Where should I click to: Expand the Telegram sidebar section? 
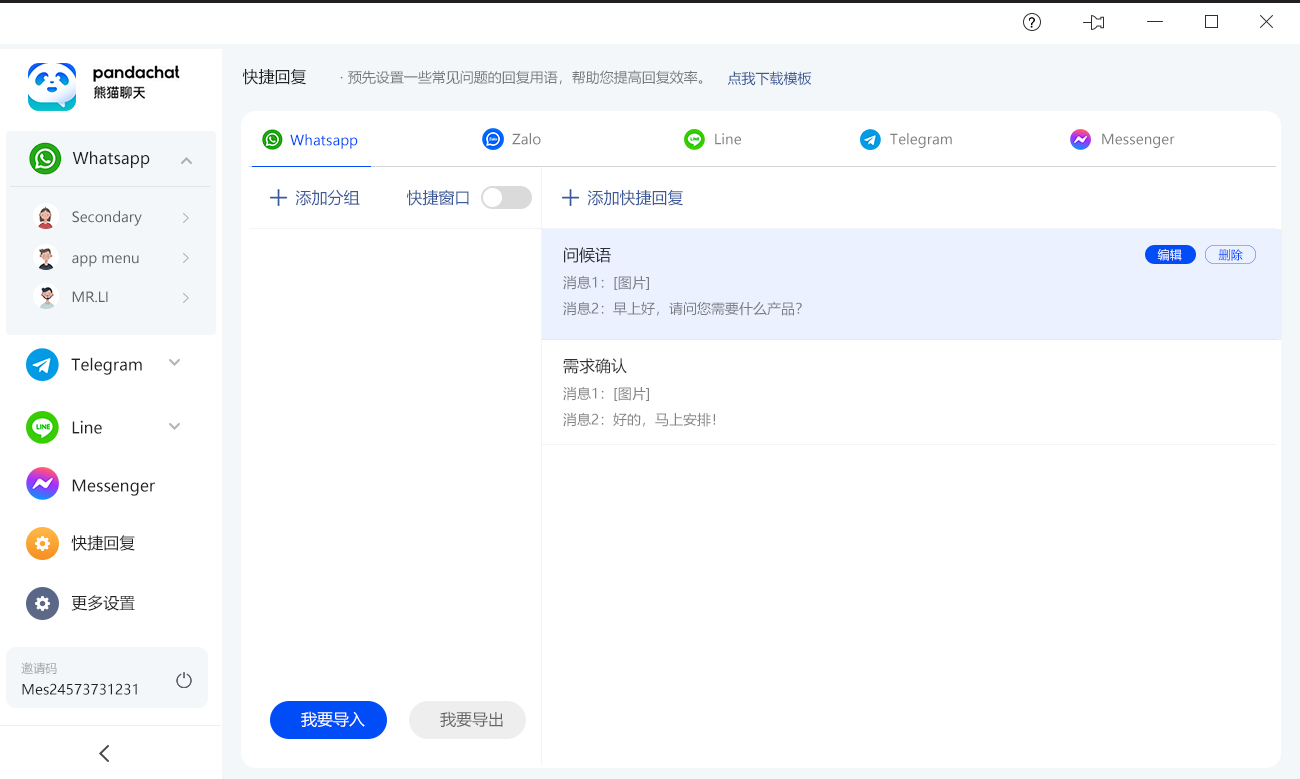175,363
